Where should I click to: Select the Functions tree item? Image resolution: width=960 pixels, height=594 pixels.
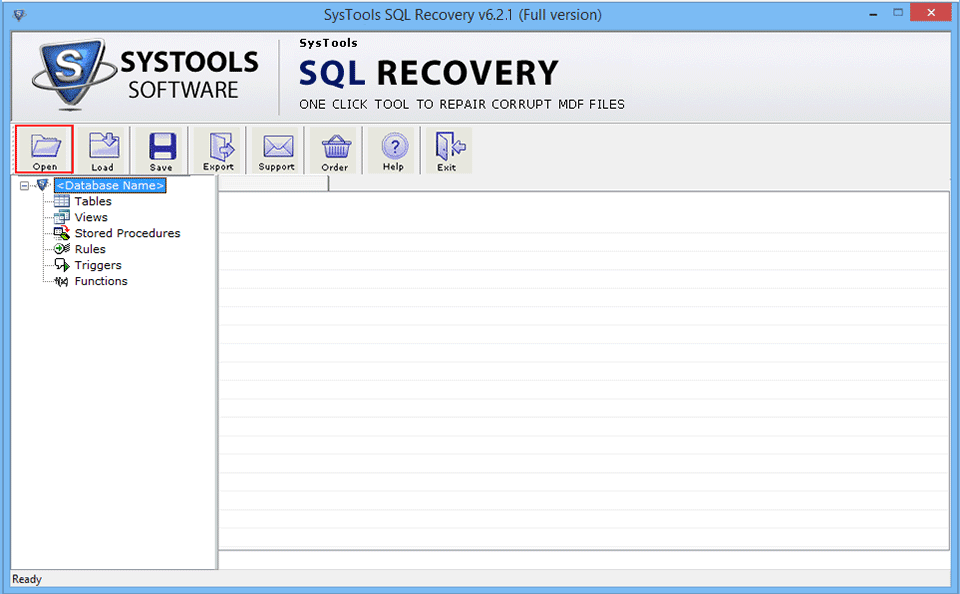click(x=100, y=281)
